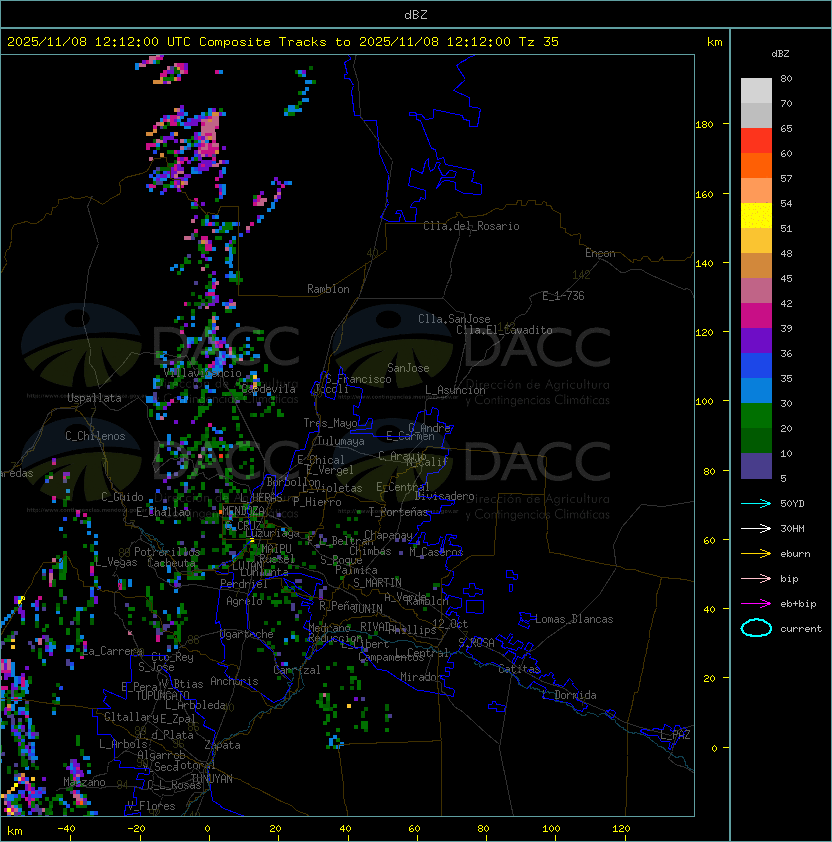Pick the 36 dBZ blue swatch
Image resolution: width=832 pixels, height=842 pixels.
[x=756, y=366]
